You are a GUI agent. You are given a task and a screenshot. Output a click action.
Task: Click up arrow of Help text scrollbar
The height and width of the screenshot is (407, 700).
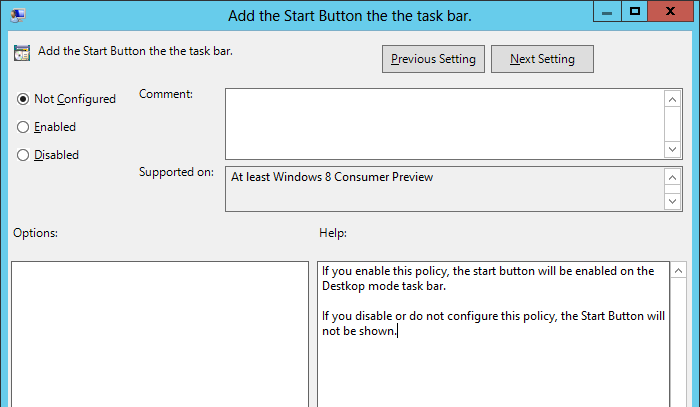pos(677,272)
